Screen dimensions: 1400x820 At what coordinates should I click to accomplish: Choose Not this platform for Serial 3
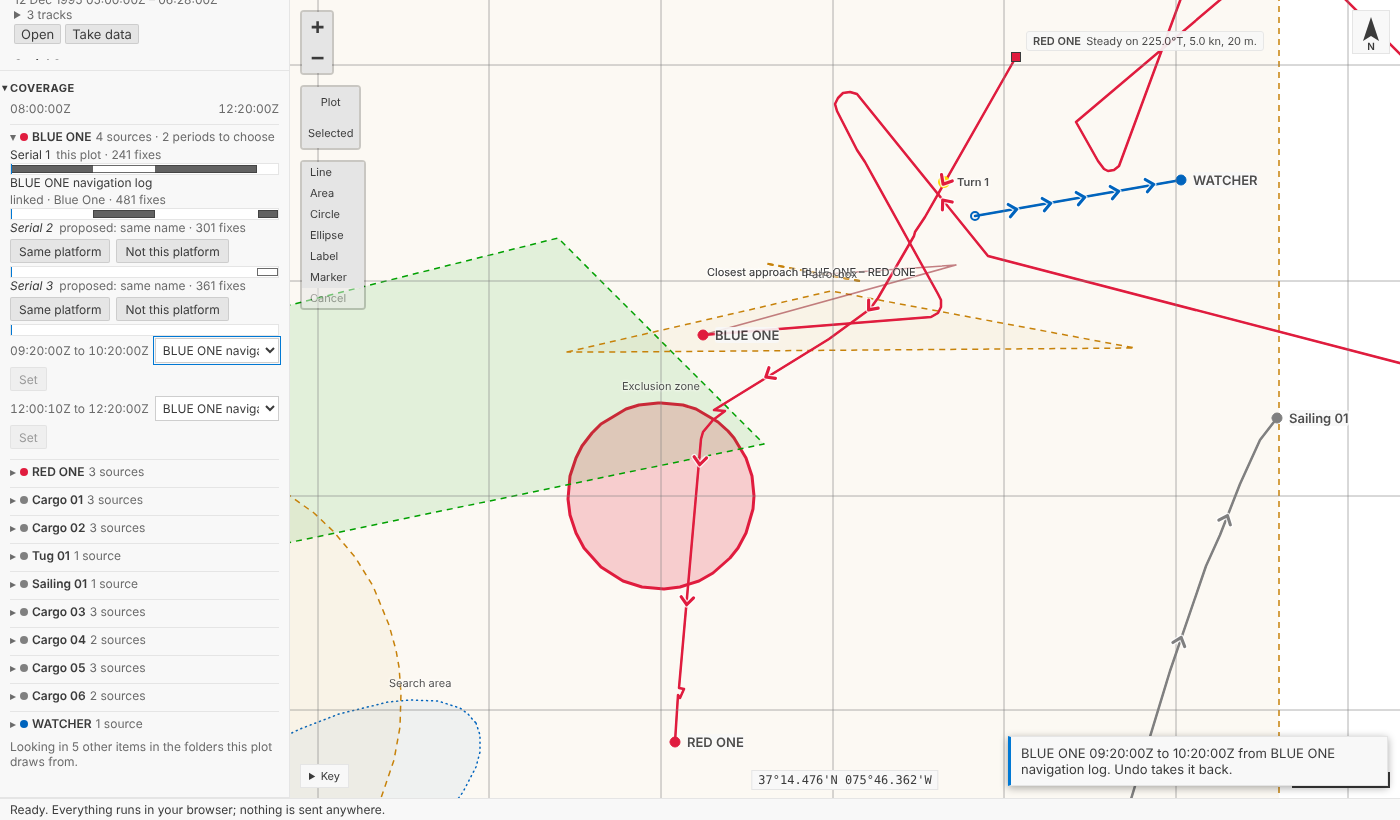(x=172, y=309)
